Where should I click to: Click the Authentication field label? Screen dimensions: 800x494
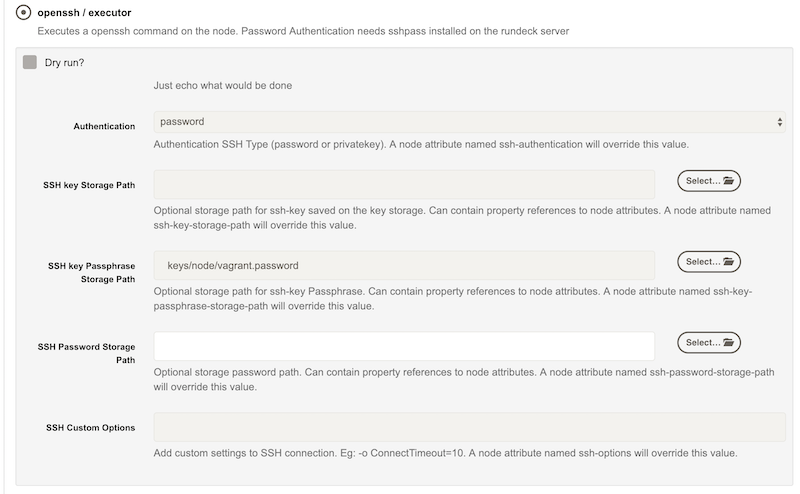pos(104,126)
